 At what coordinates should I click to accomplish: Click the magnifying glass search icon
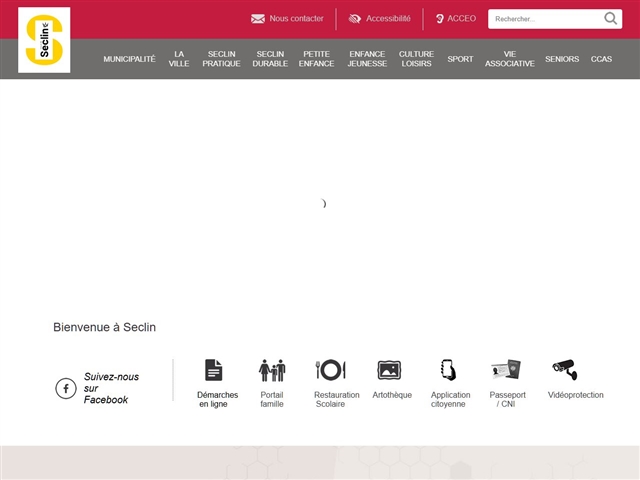(x=611, y=18)
